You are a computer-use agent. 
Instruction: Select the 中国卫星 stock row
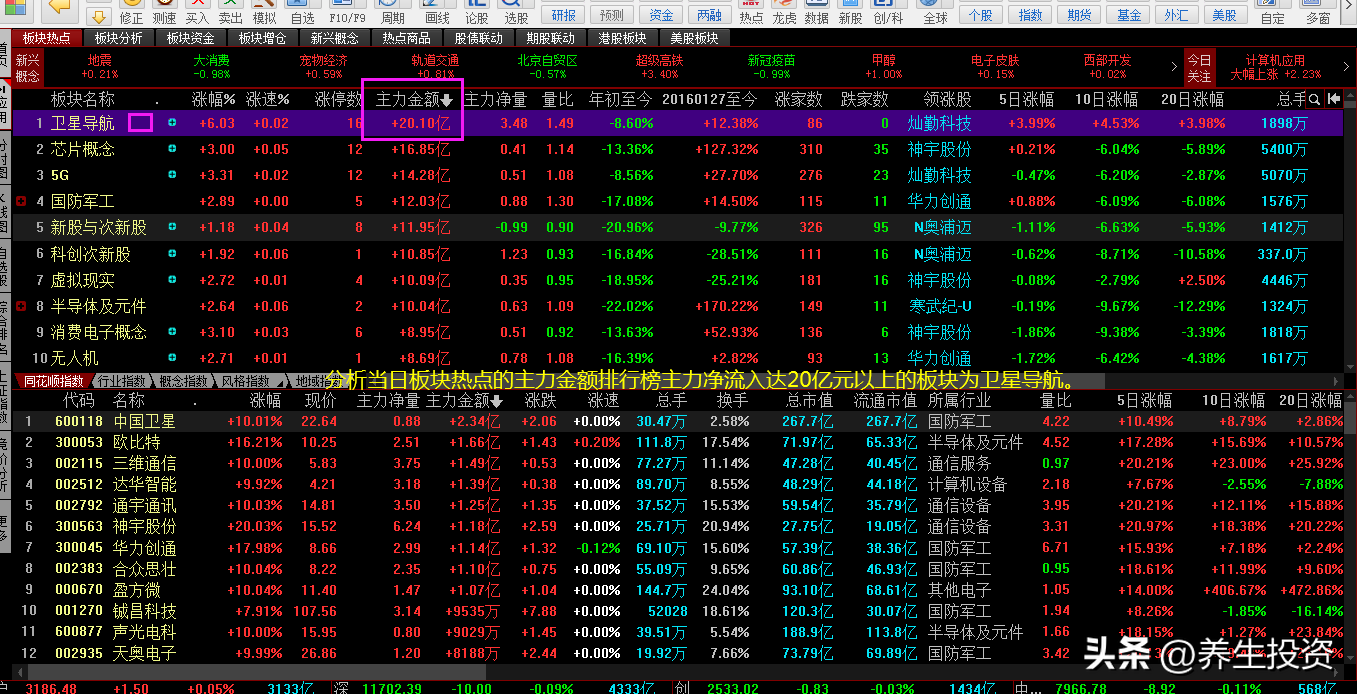click(678, 421)
